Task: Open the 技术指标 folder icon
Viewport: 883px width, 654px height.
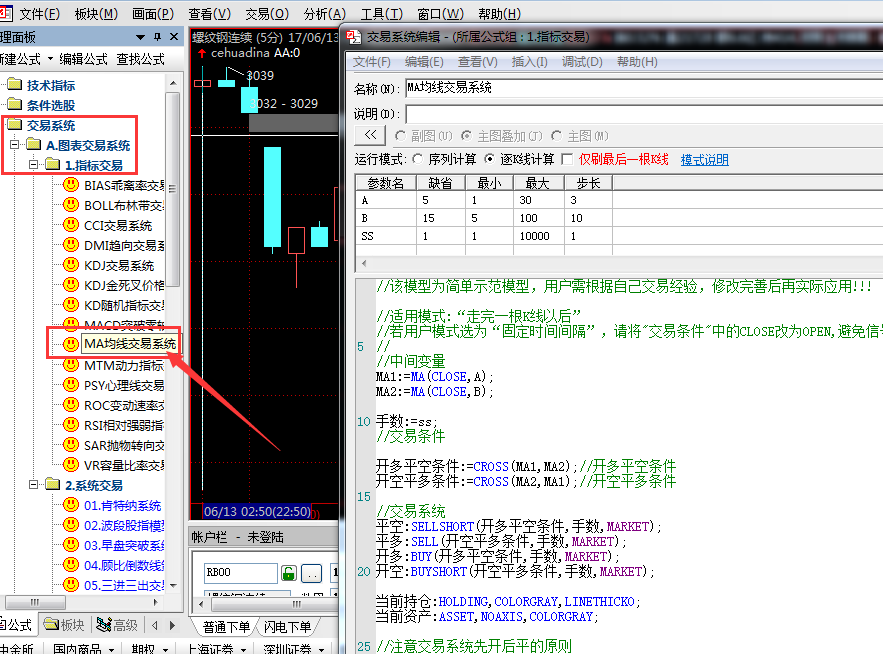Action: coord(15,85)
